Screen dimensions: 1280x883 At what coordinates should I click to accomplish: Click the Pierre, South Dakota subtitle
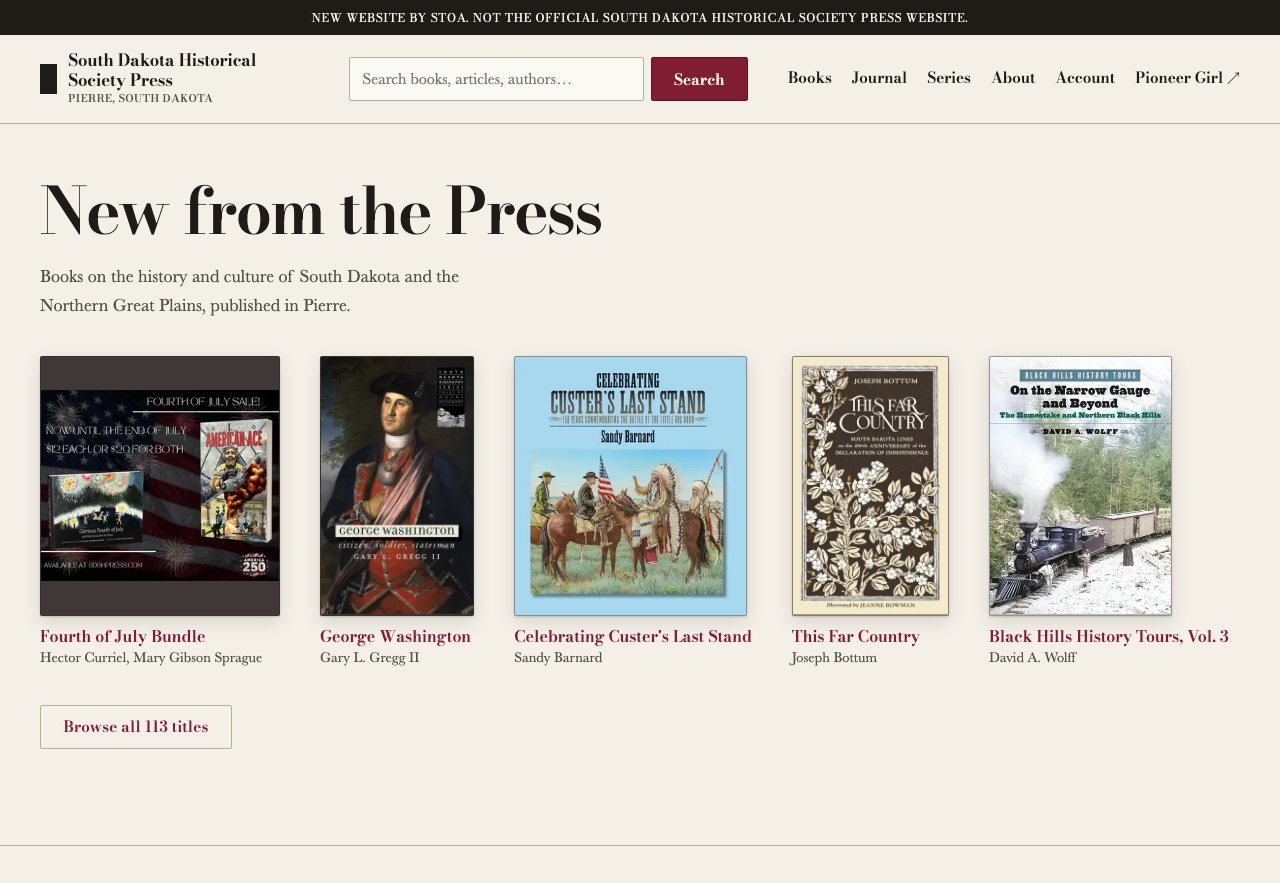point(140,98)
